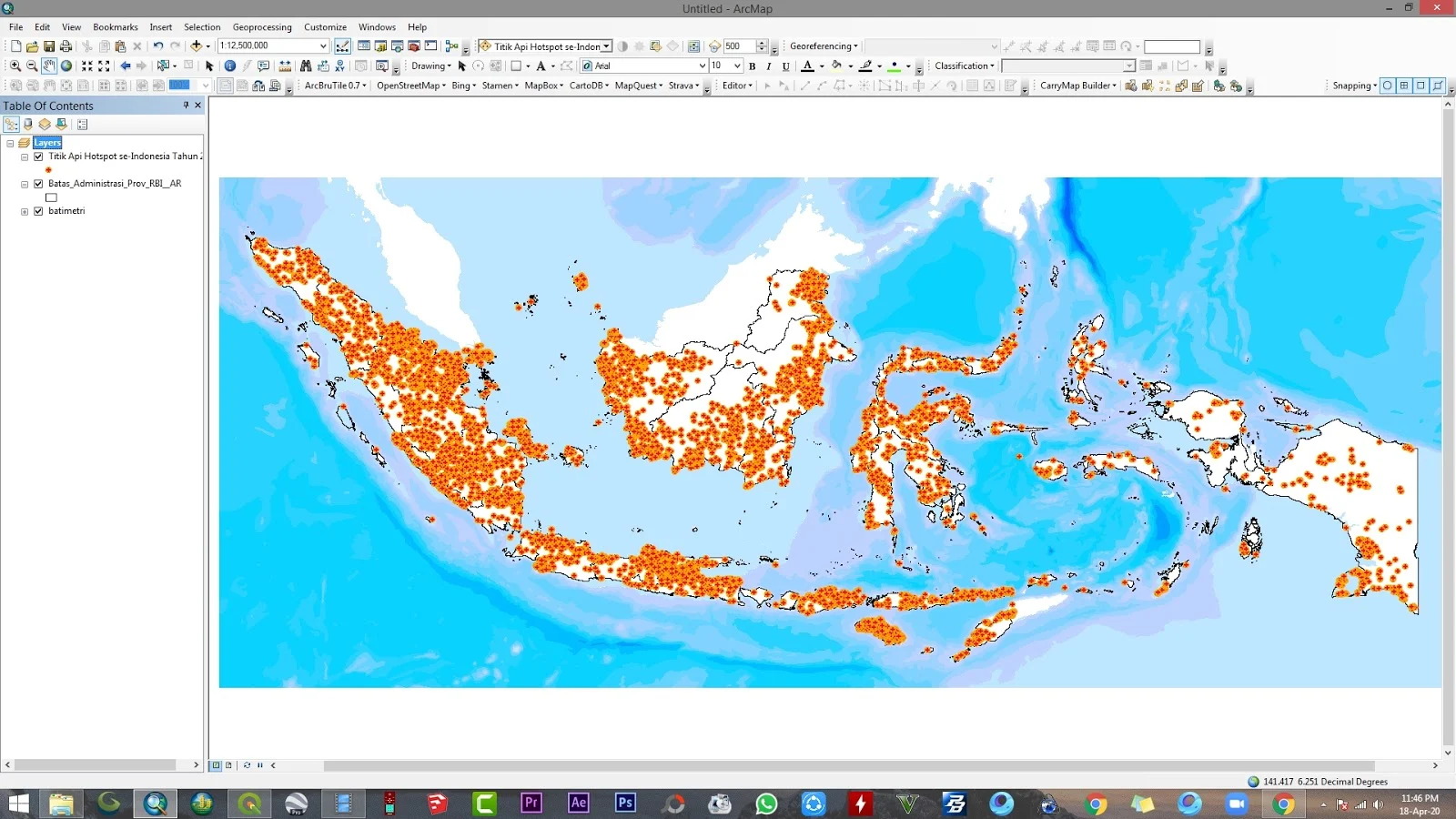The image size is (1456, 819).
Task: Uncheck the Batas_Administrasi_Prov_RBI__AR layer
Action: 38,183
